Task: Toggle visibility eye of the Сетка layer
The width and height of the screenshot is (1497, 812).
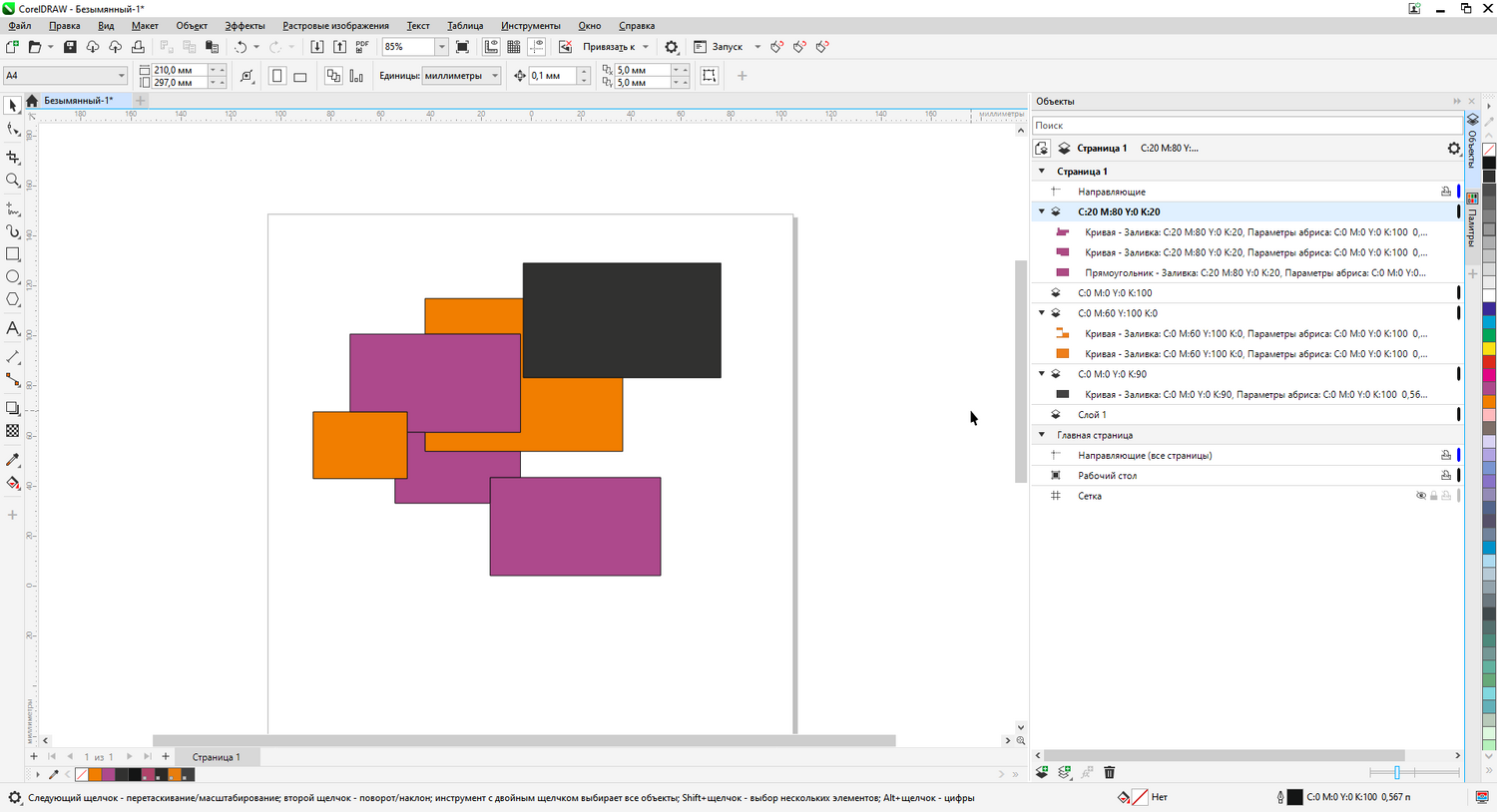Action: coord(1420,496)
